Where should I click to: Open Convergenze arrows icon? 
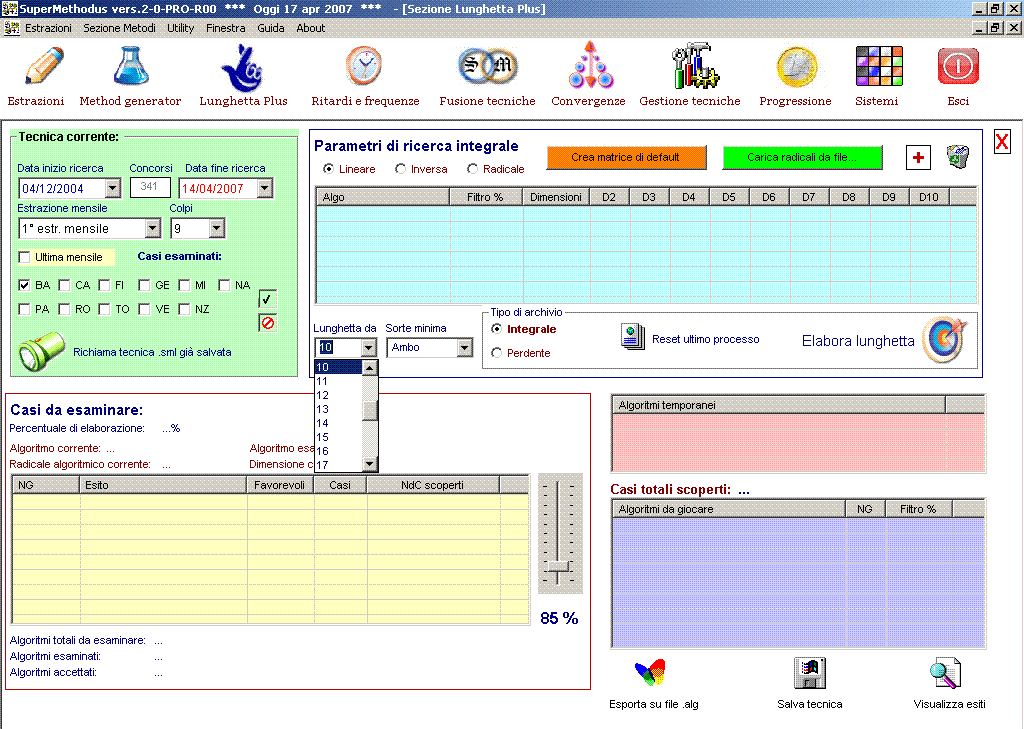point(590,65)
